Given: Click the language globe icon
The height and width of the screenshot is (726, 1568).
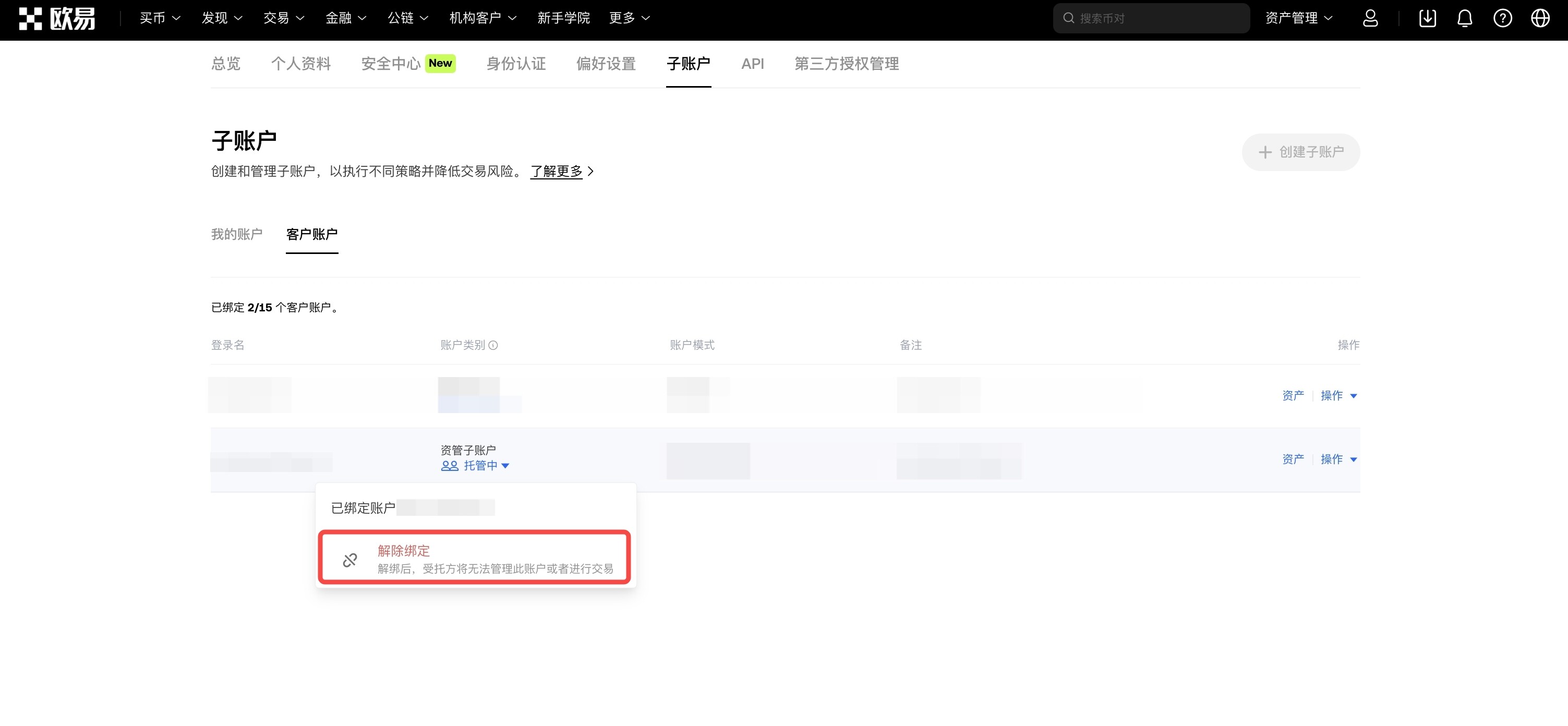Looking at the screenshot, I should point(1540,18).
